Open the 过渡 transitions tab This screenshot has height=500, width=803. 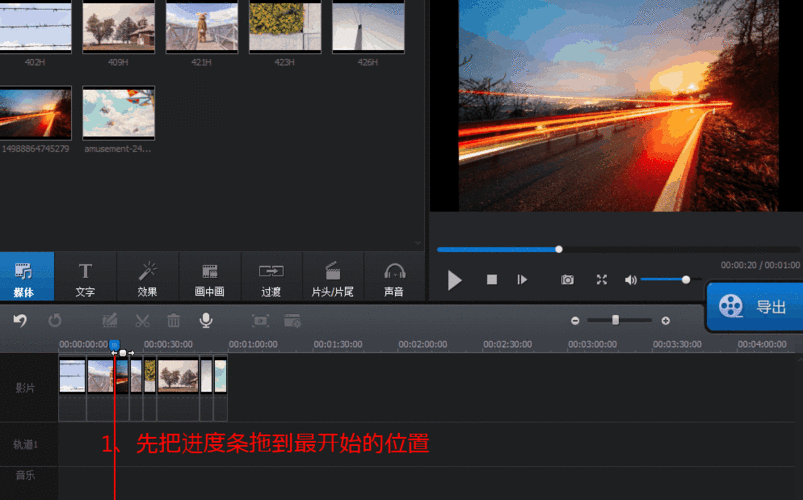pyautogui.click(x=271, y=278)
